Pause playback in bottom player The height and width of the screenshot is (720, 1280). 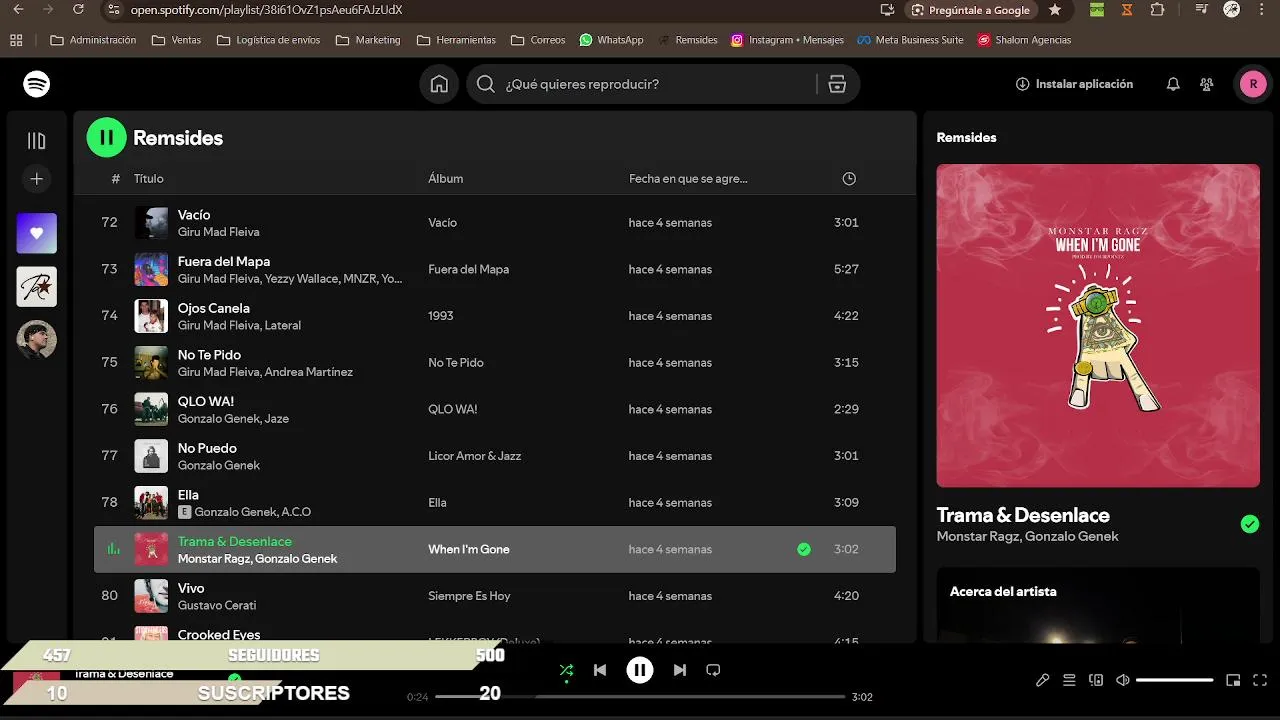(x=640, y=670)
